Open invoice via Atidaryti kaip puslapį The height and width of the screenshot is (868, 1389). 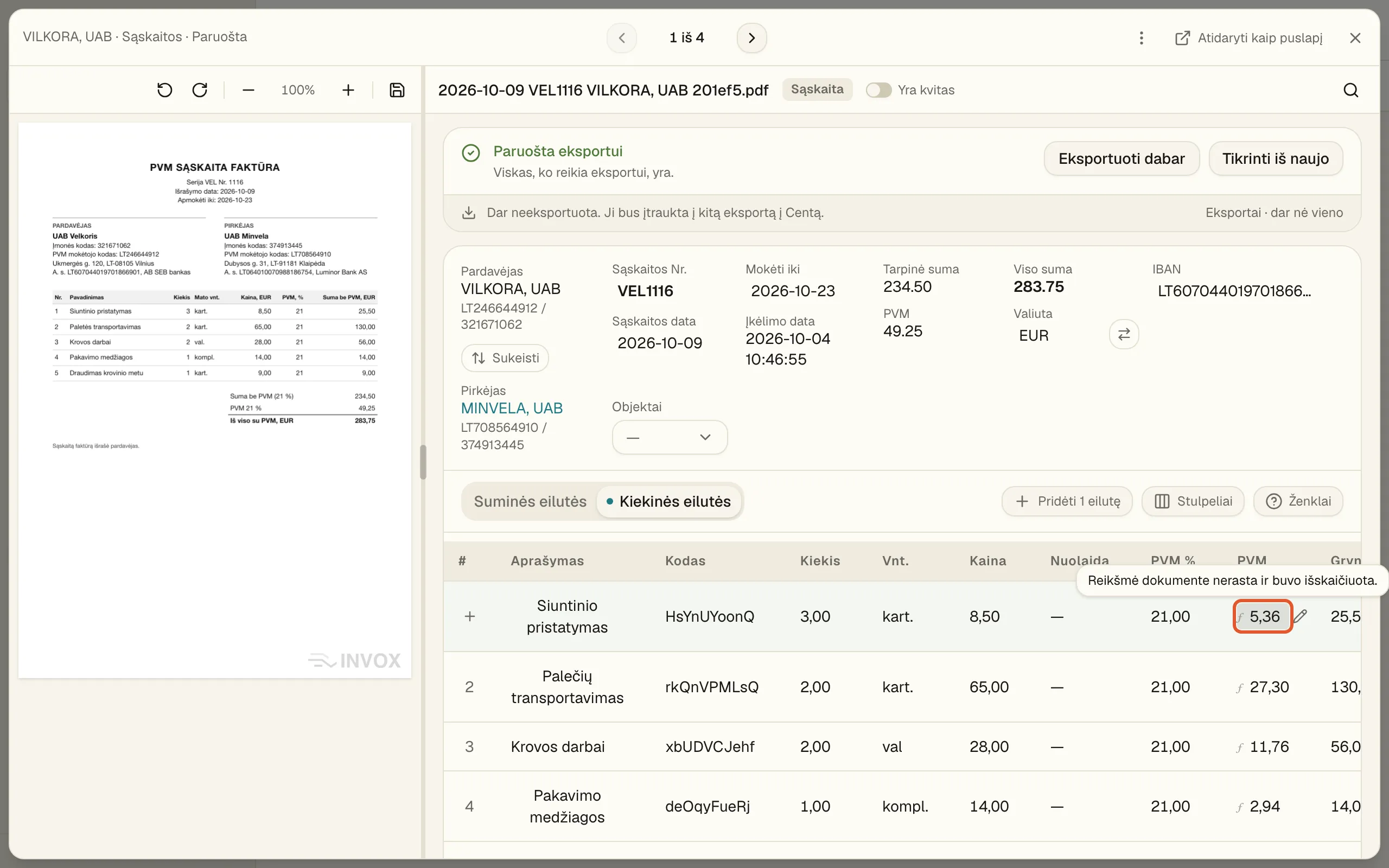click(x=1248, y=38)
